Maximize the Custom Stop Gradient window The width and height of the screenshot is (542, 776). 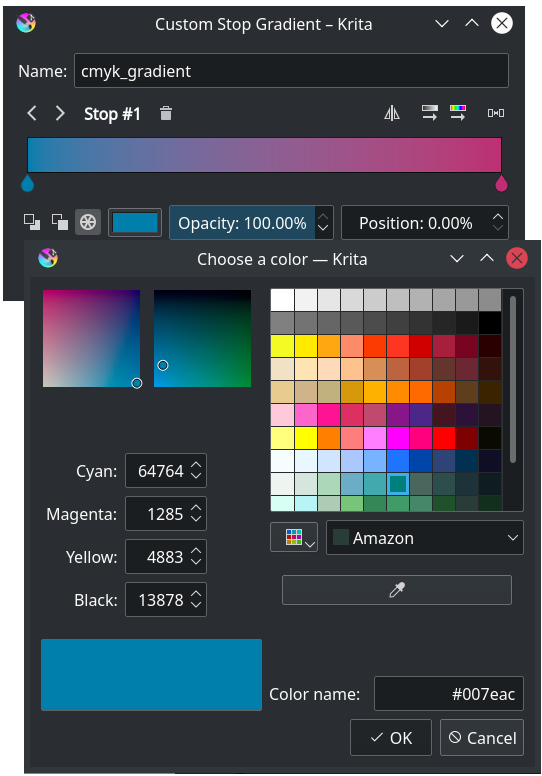(x=472, y=23)
